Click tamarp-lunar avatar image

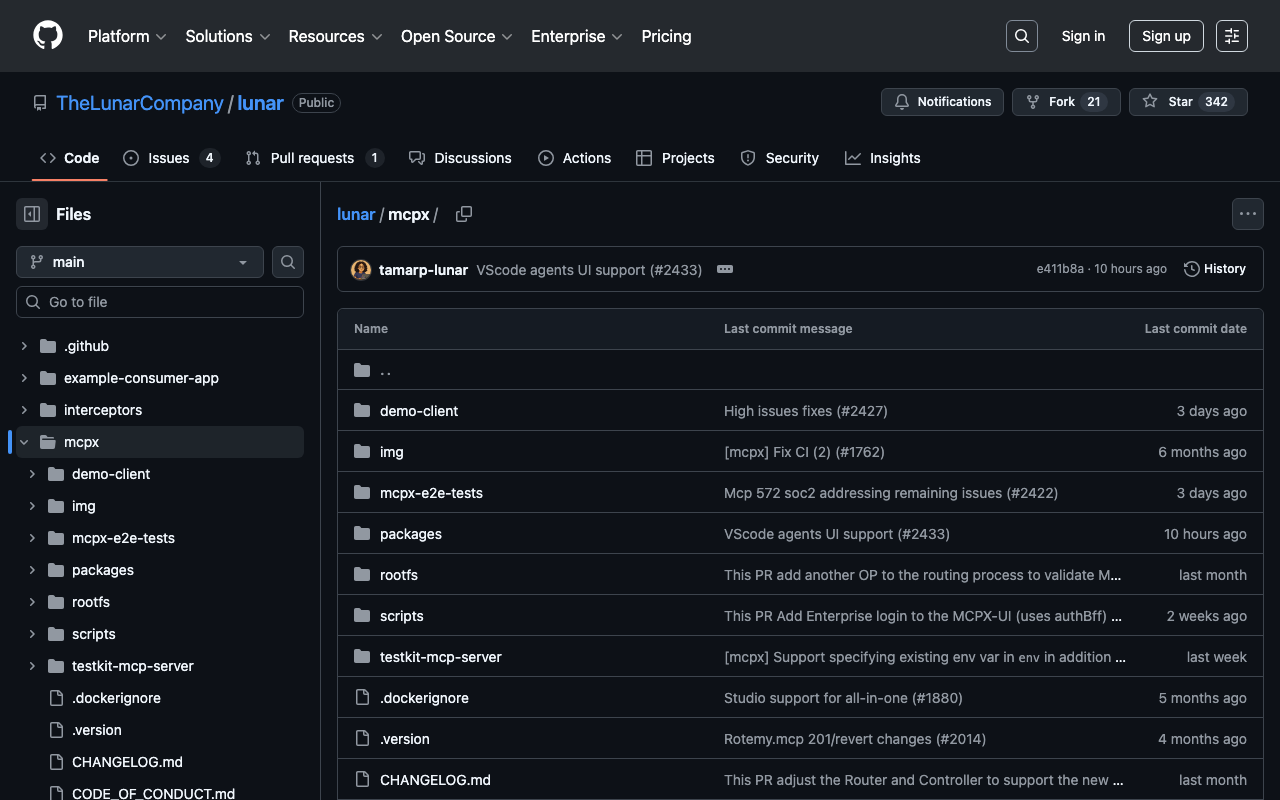click(x=361, y=270)
